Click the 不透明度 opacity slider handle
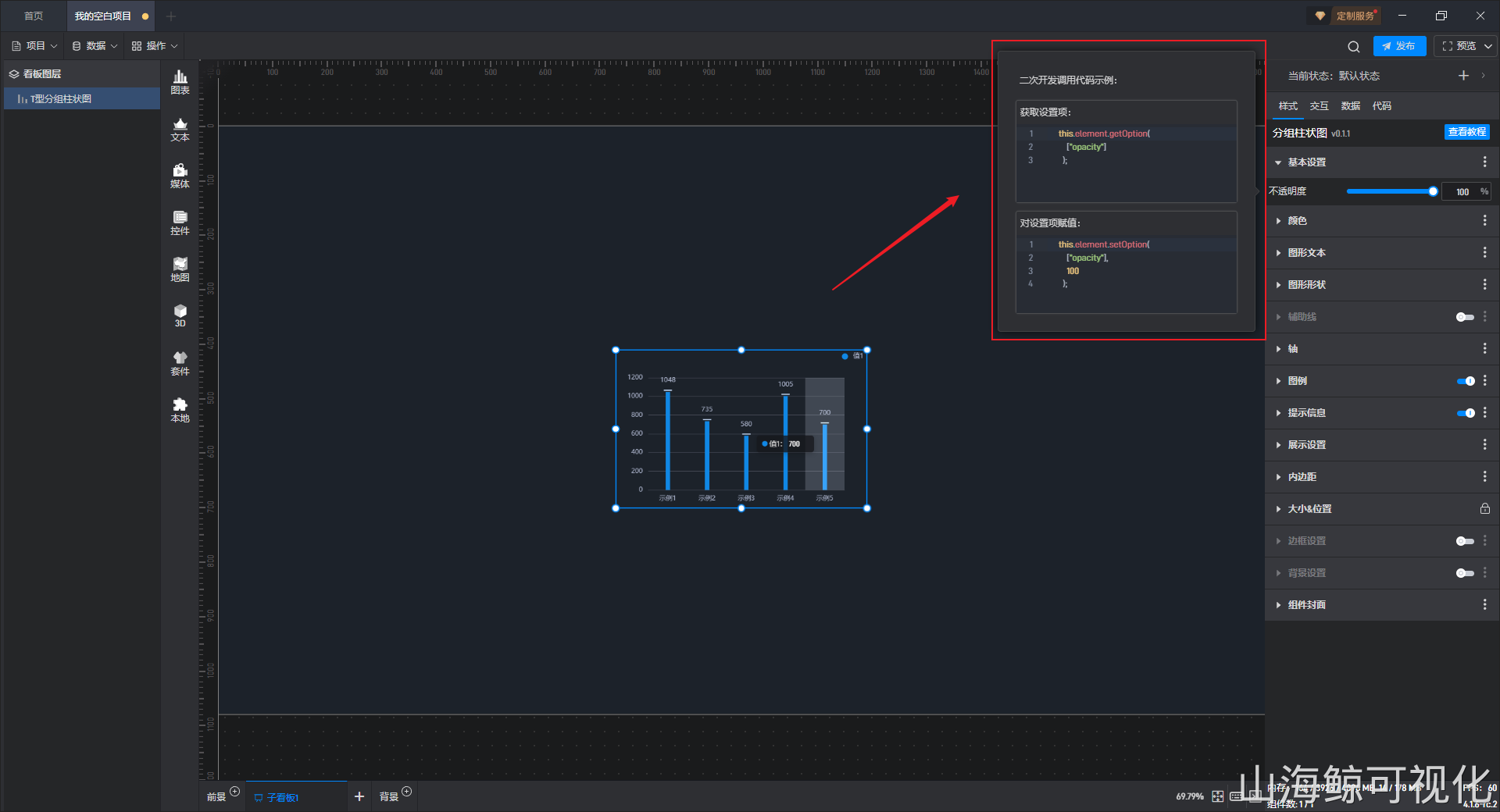1500x812 pixels. tap(1433, 191)
